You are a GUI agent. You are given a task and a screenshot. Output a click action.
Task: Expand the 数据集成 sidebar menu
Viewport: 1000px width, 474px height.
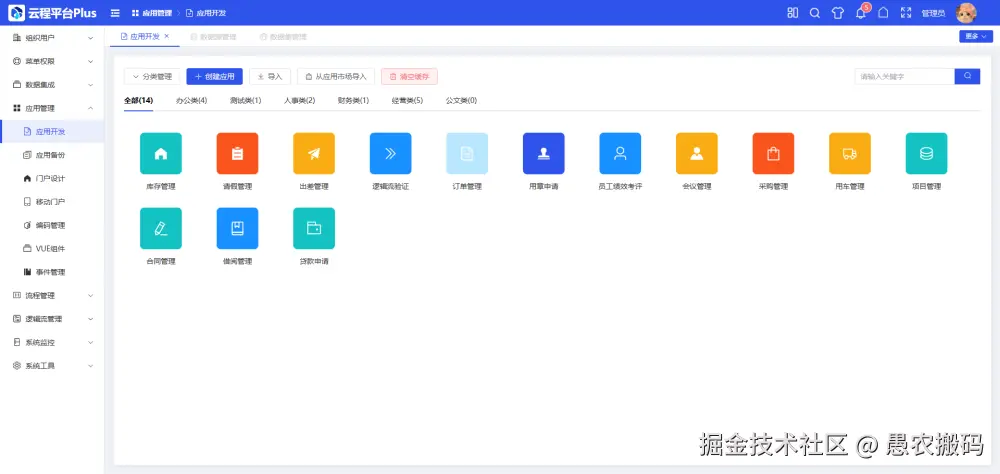pos(52,85)
